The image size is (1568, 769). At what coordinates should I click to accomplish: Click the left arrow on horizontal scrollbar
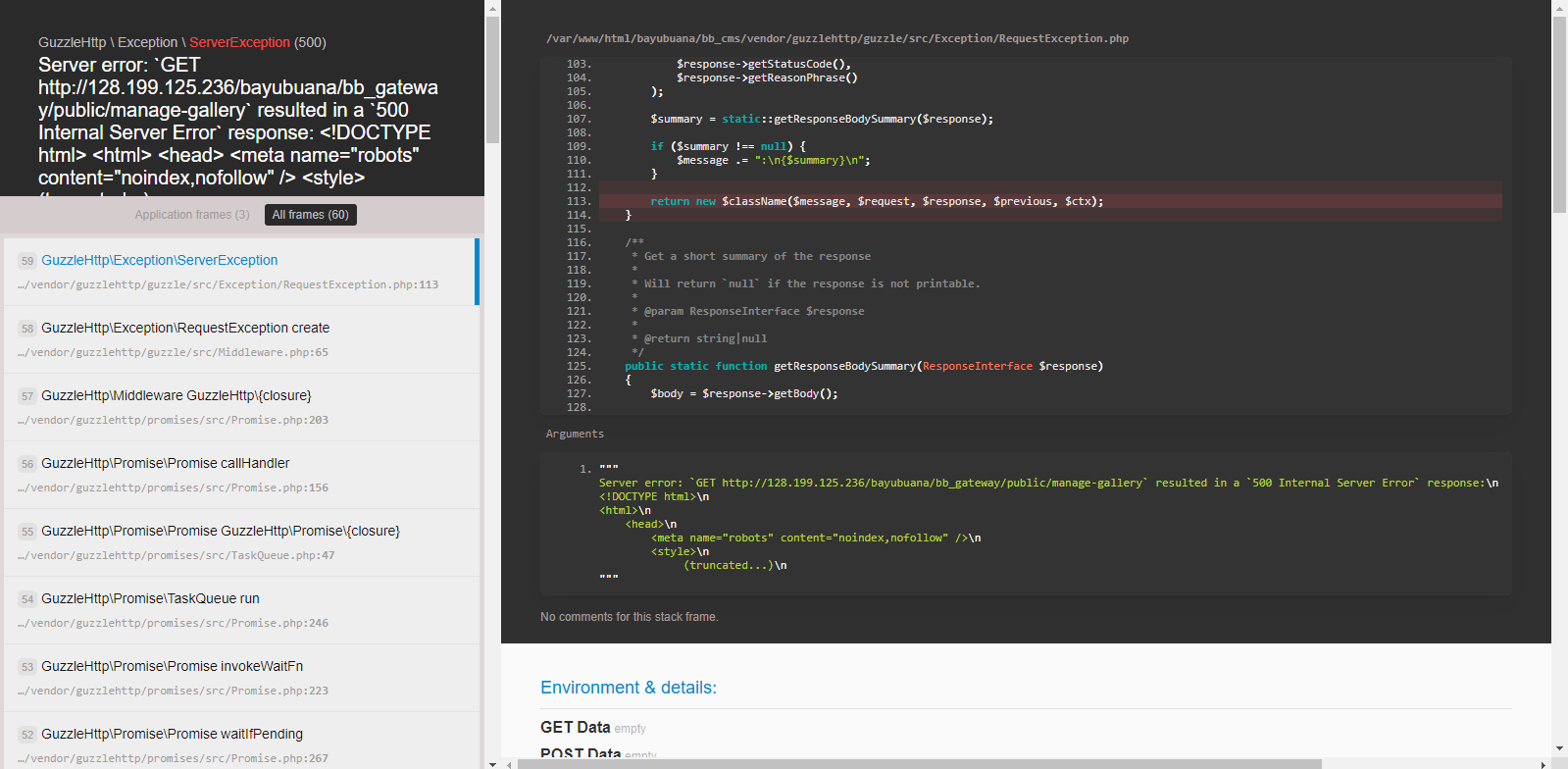509,764
